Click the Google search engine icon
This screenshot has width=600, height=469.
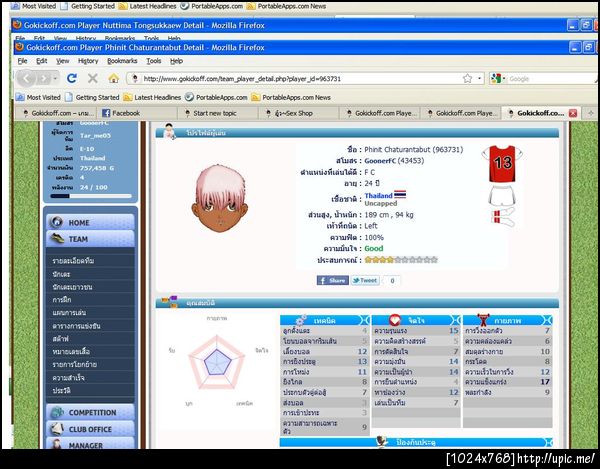pos(496,78)
